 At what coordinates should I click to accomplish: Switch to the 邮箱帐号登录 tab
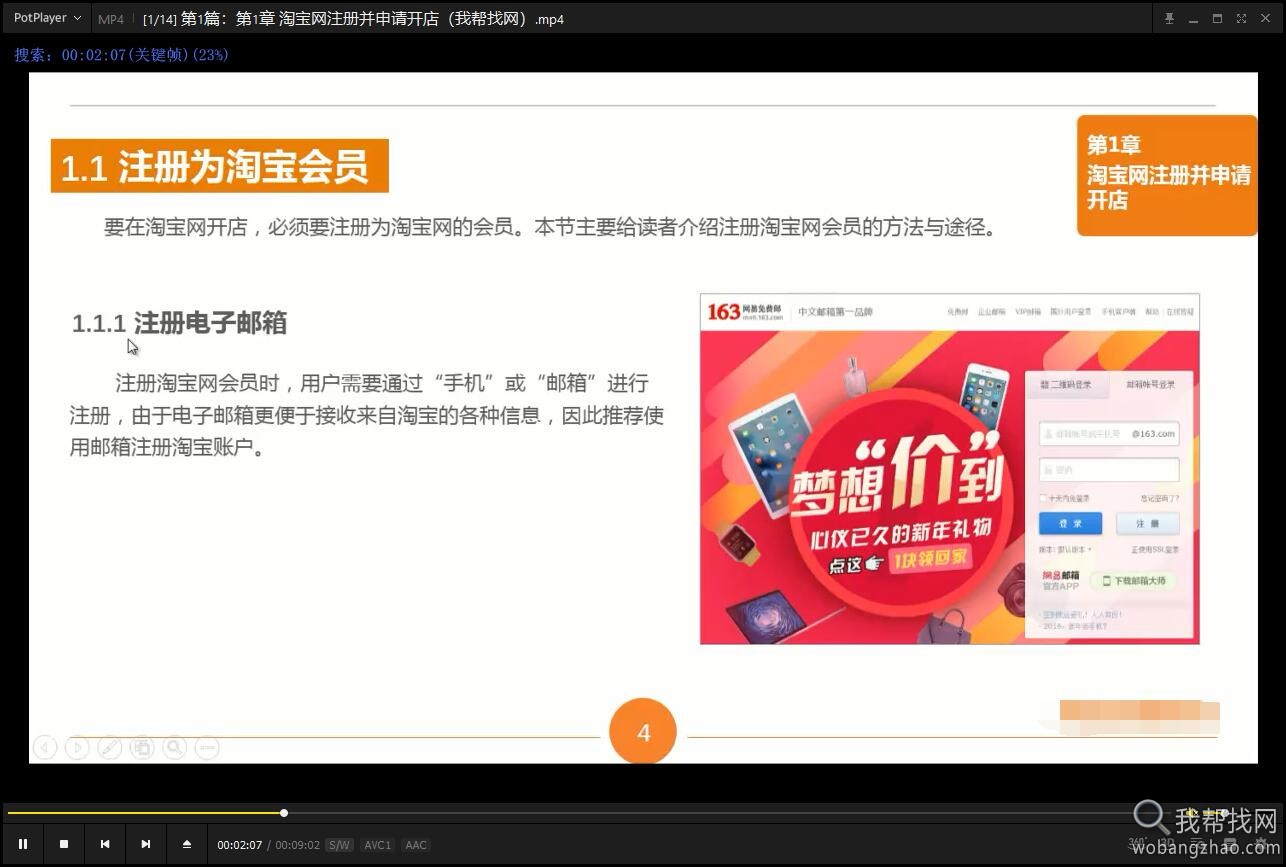1151,384
